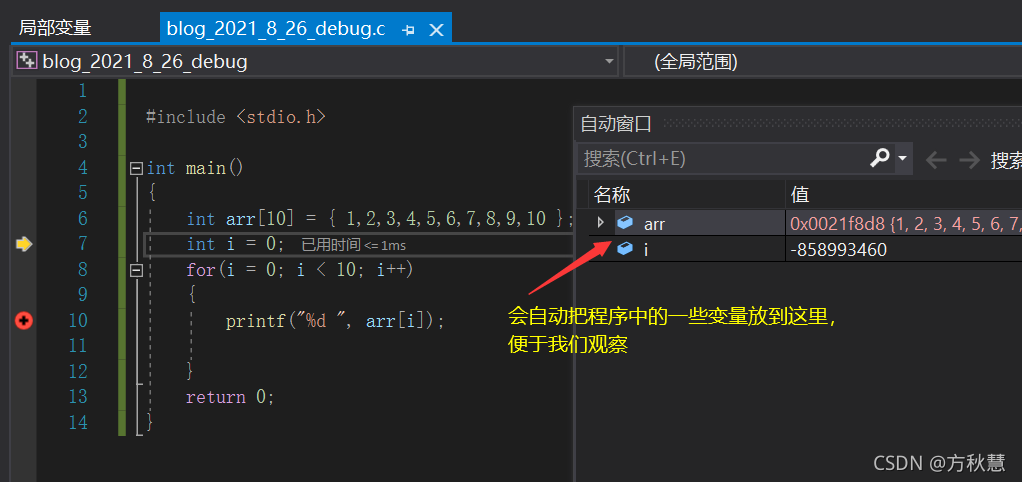Open the blog_2021_8_26_debug project dropdown
The width and height of the screenshot is (1022, 482).
click(x=609, y=61)
